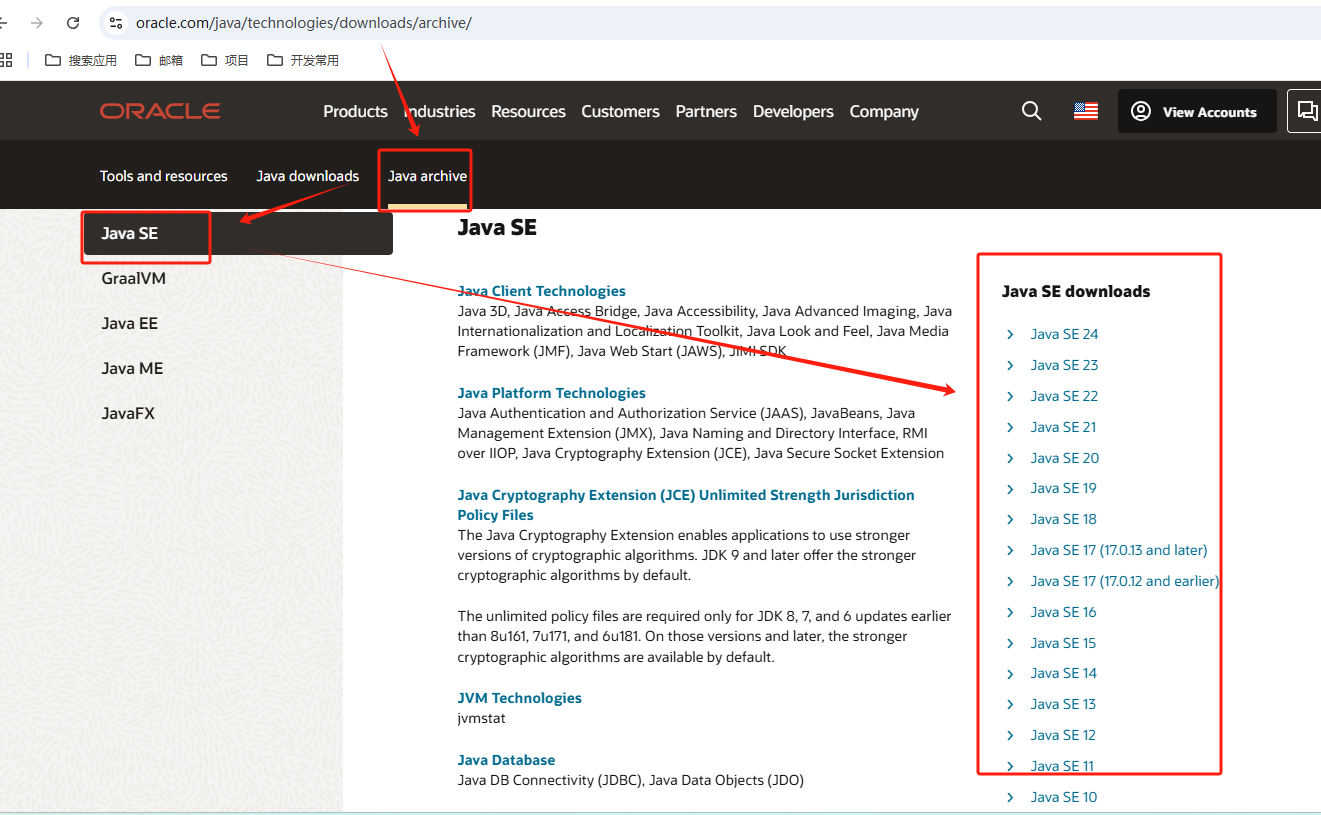
Task: Open the Java SE 16 download link
Action: click(1063, 612)
